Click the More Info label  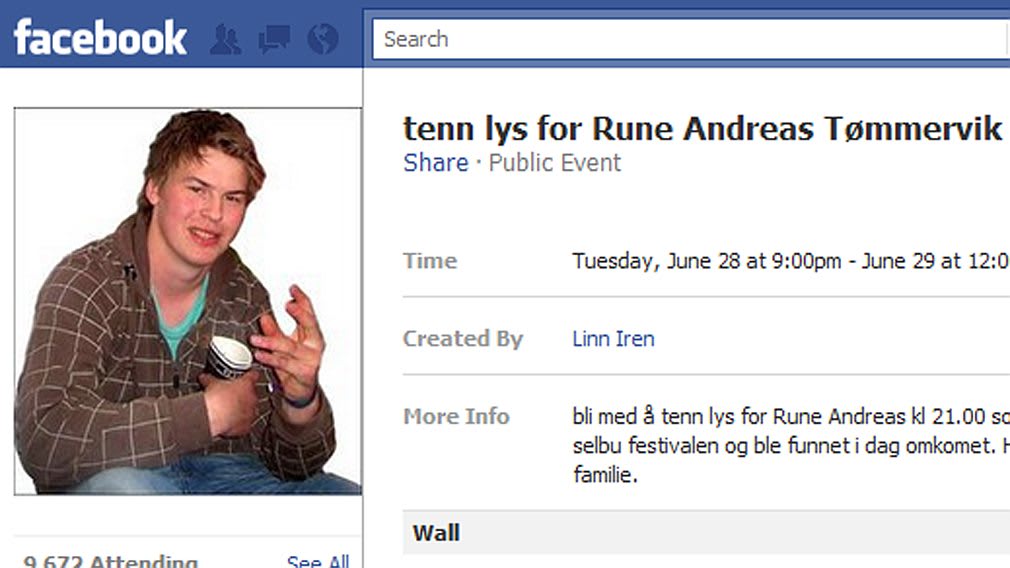click(x=456, y=416)
